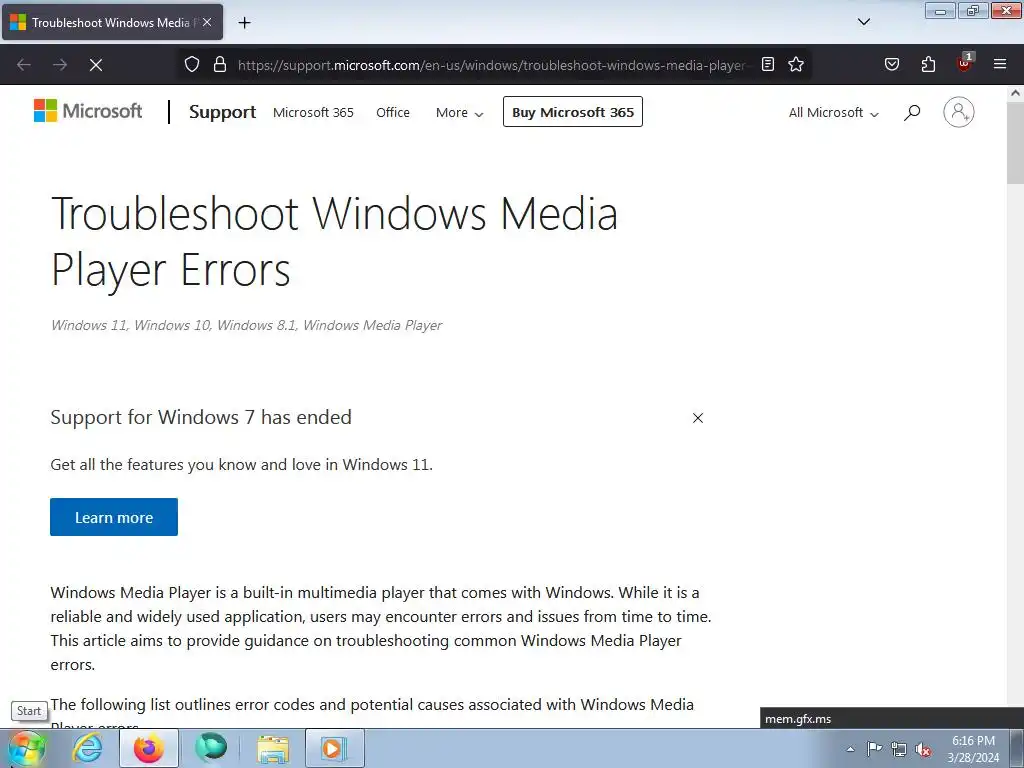Click the 'Windows 11, Windows 10, Windows 8.1' applies-to line
The width and height of the screenshot is (1024, 768).
tap(246, 325)
